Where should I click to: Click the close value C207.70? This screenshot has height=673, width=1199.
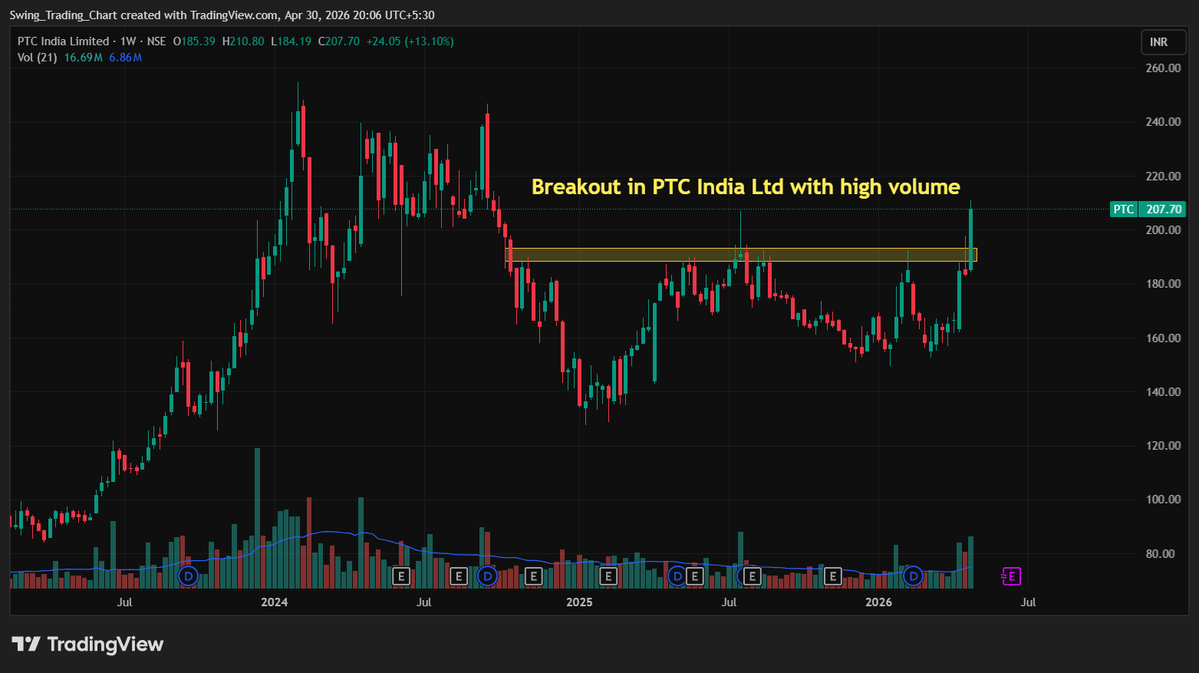339,41
